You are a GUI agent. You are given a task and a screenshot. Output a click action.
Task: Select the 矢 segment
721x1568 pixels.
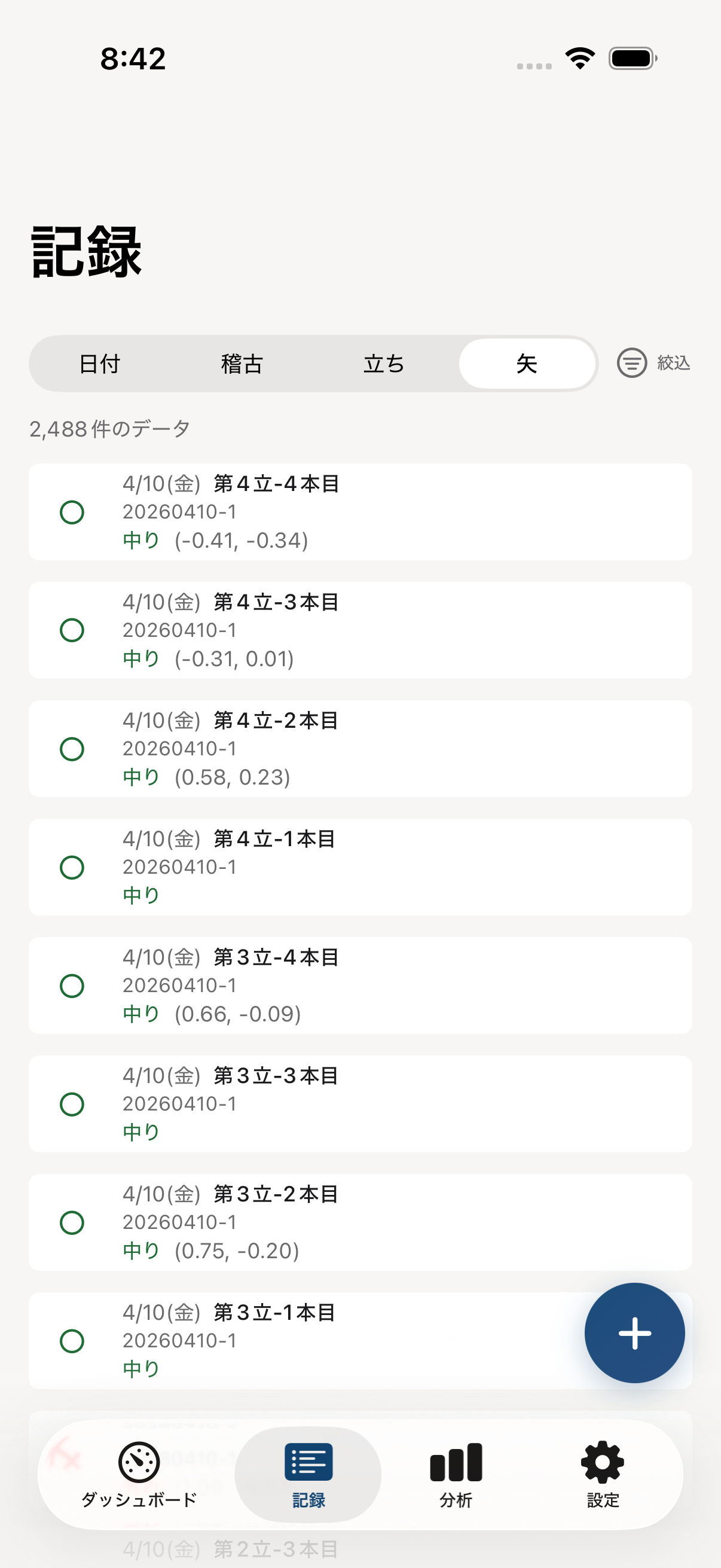(x=526, y=364)
